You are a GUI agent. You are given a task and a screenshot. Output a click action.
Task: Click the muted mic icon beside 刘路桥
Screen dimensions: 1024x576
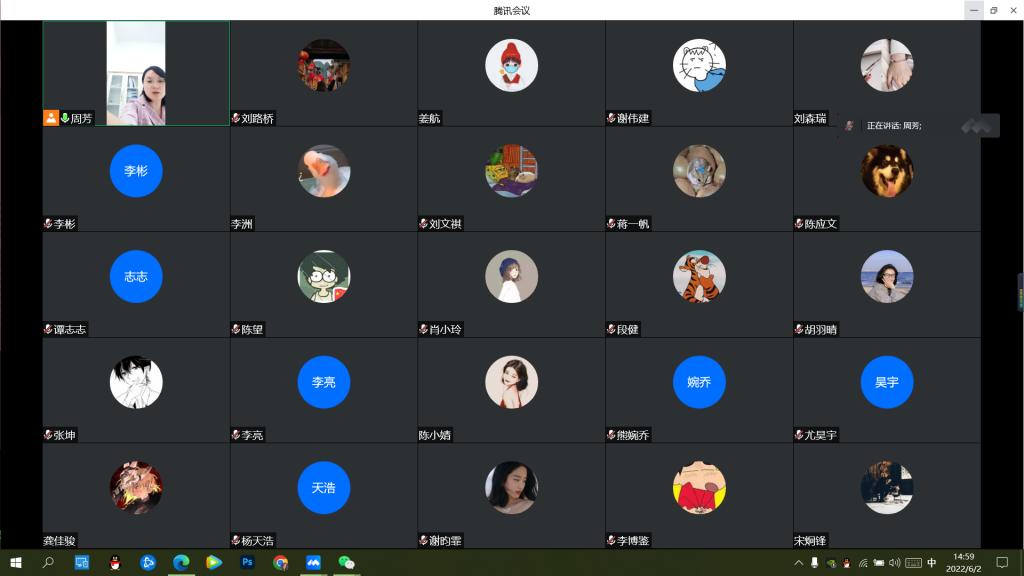tap(236, 118)
